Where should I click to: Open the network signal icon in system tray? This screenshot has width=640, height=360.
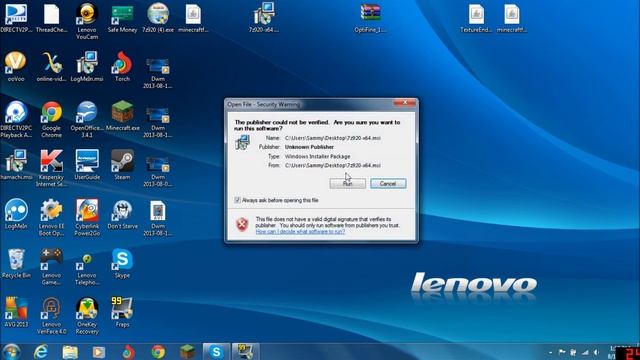[x=585, y=352]
